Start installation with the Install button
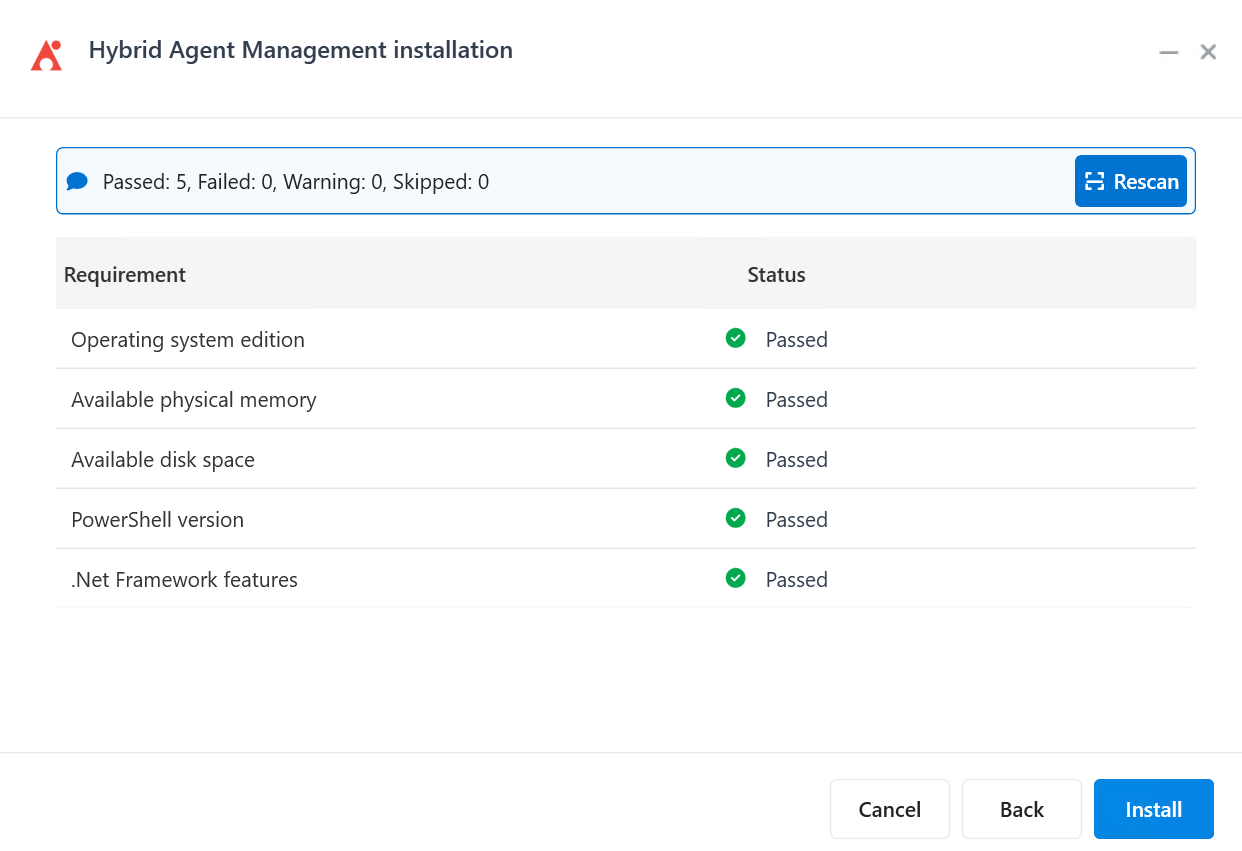 click(1153, 809)
